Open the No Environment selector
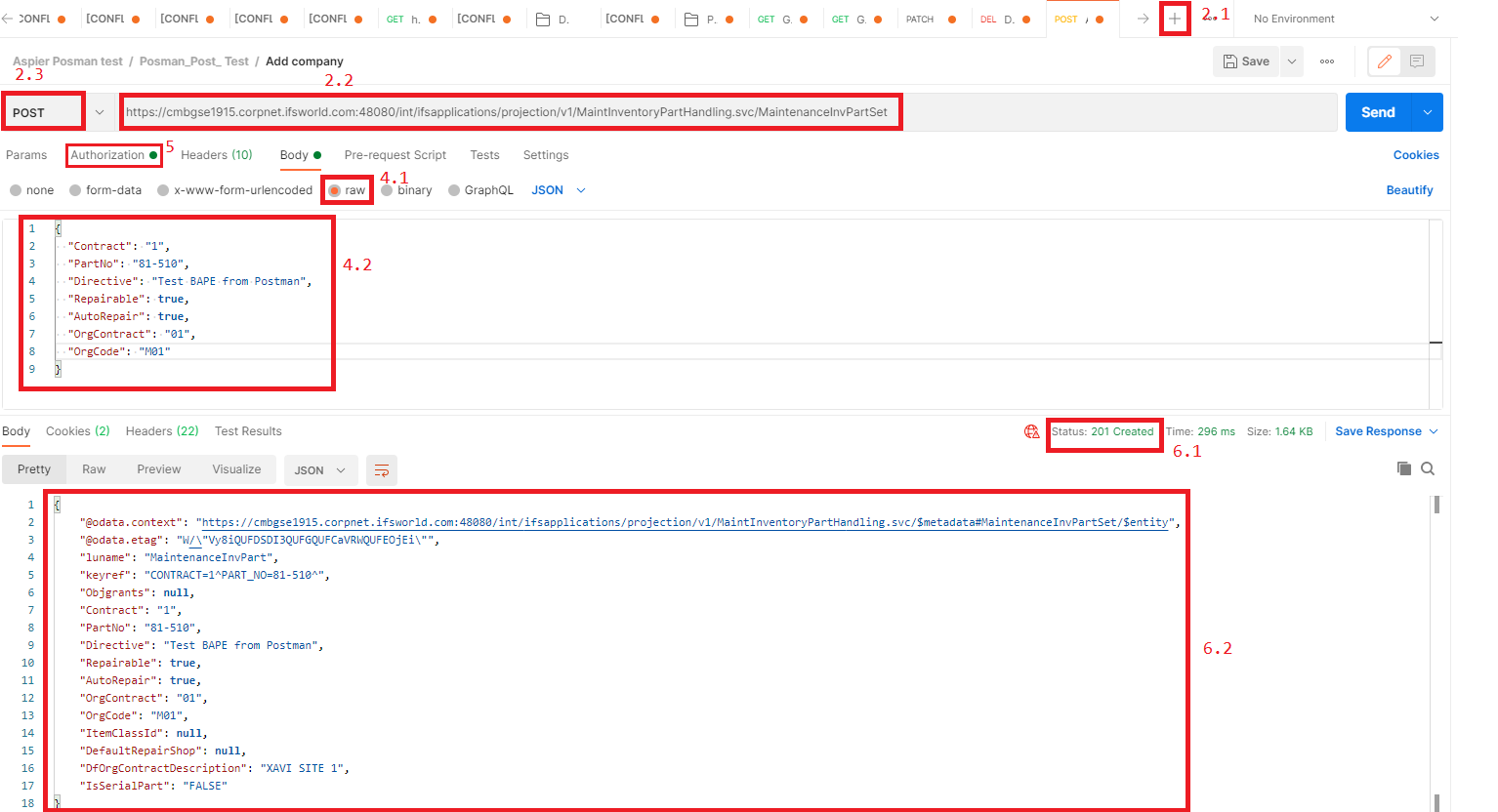1498x812 pixels. [x=1346, y=19]
